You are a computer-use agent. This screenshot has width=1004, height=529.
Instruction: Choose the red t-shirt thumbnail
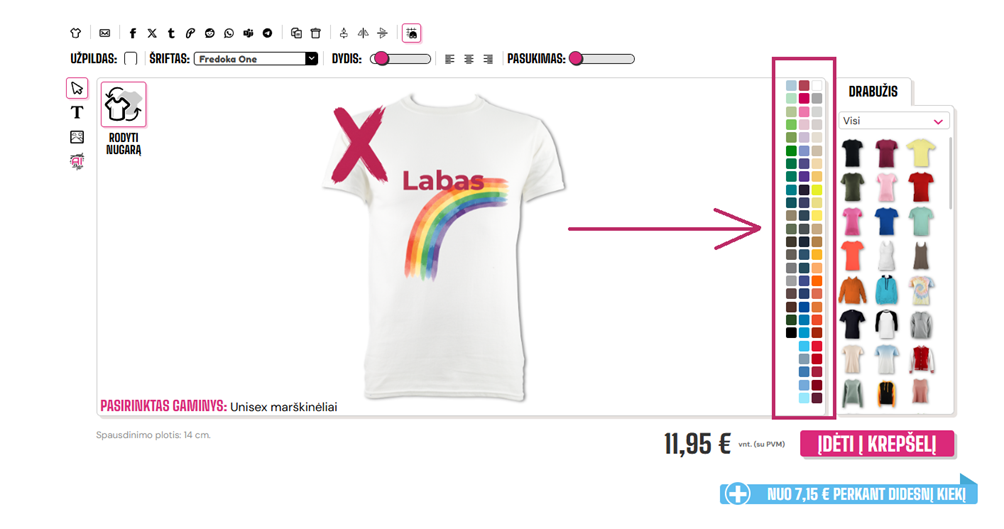point(920,187)
